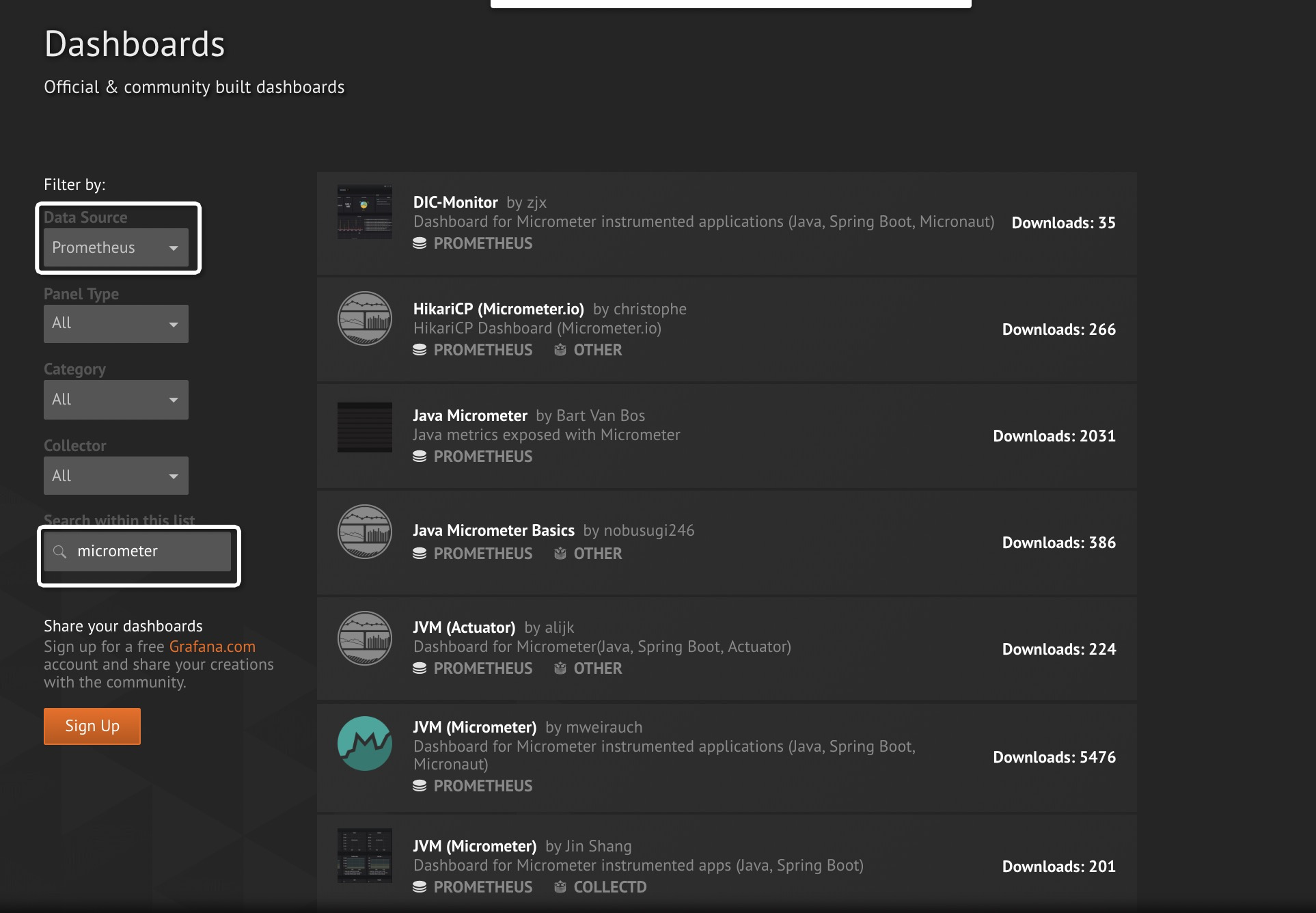
Task: Click the search magnifier icon in filter field
Action: (x=60, y=551)
